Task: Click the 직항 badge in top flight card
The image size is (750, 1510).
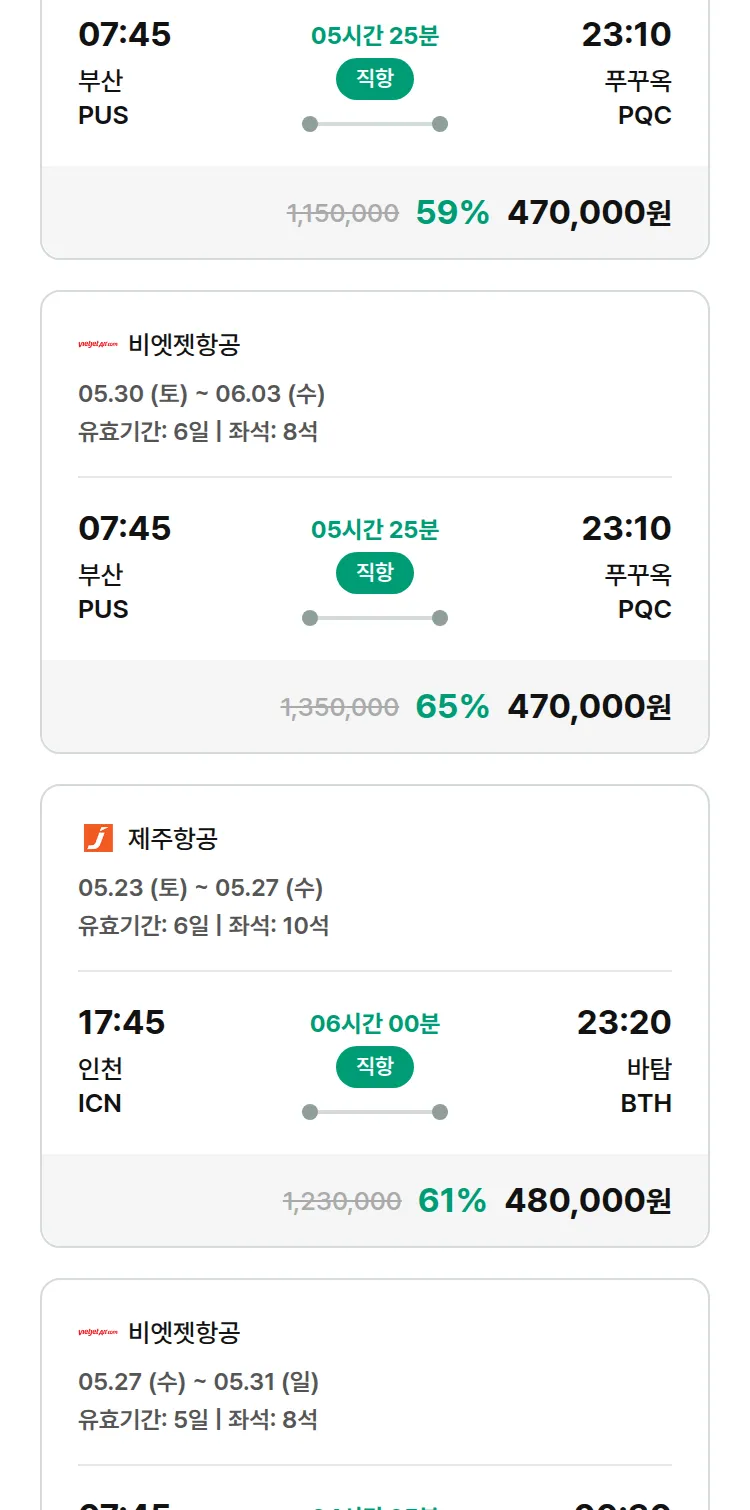Action: [375, 79]
